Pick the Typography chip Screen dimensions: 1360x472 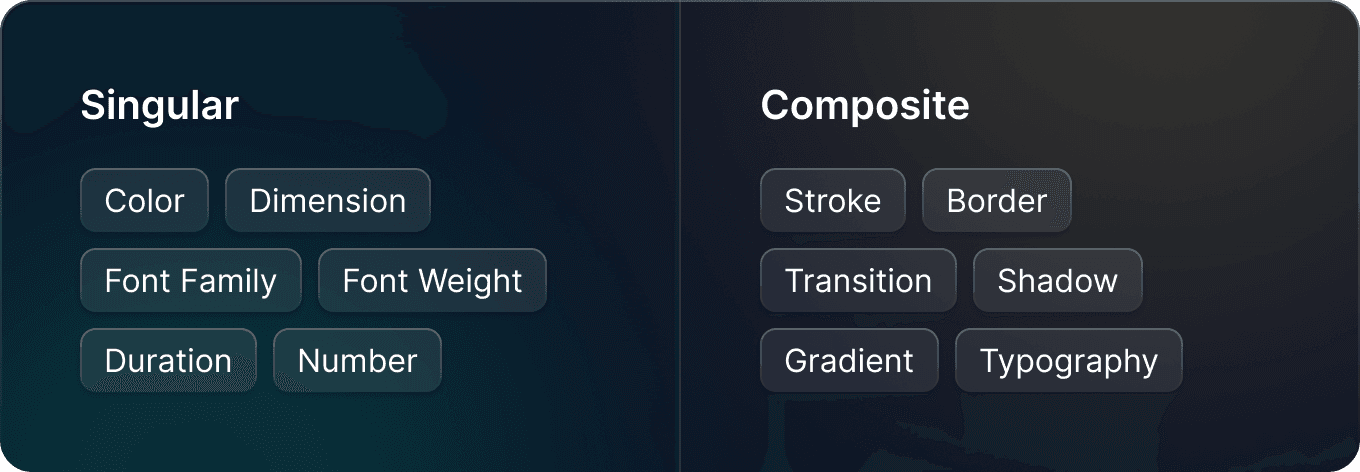[1069, 360]
